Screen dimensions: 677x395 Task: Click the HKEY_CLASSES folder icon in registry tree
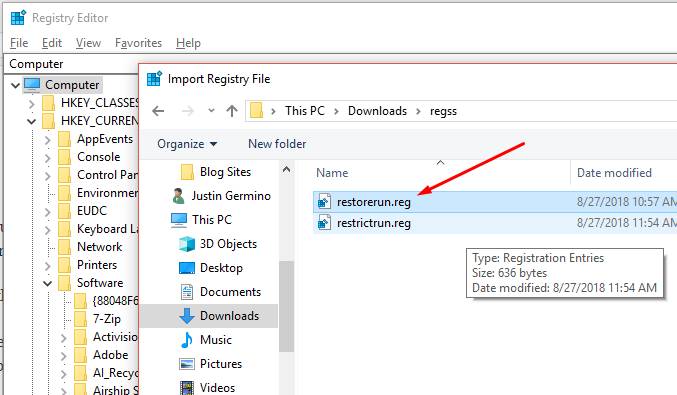click(x=48, y=103)
